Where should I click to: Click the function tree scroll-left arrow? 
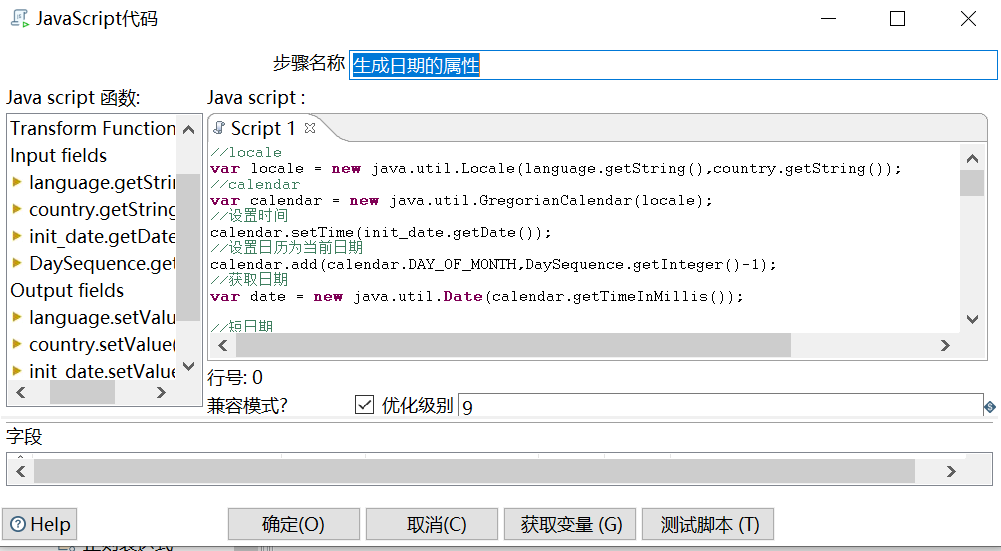[20, 392]
